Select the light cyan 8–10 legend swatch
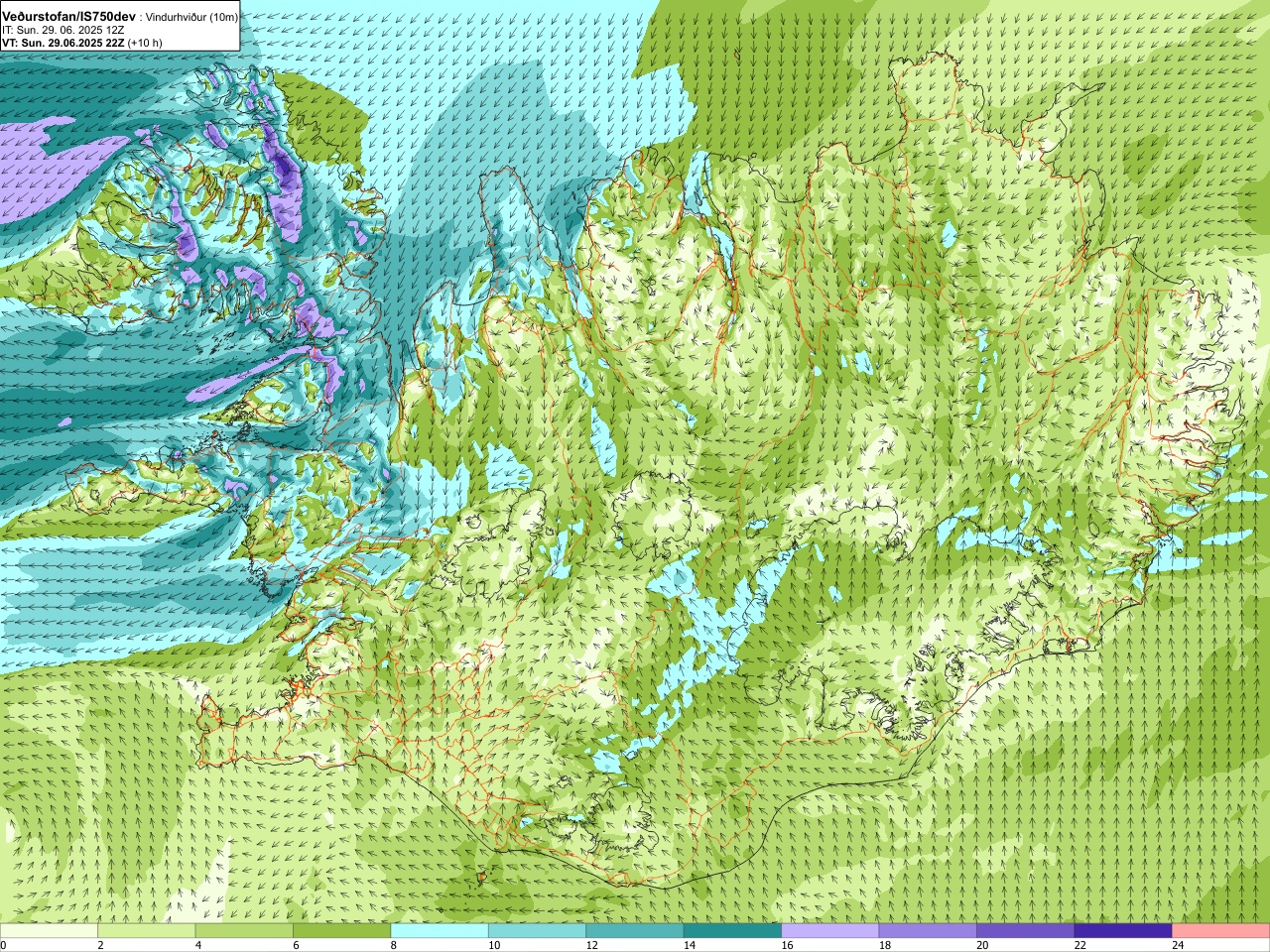The height and width of the screenshot is (952, 1270). tap(440, 931)
